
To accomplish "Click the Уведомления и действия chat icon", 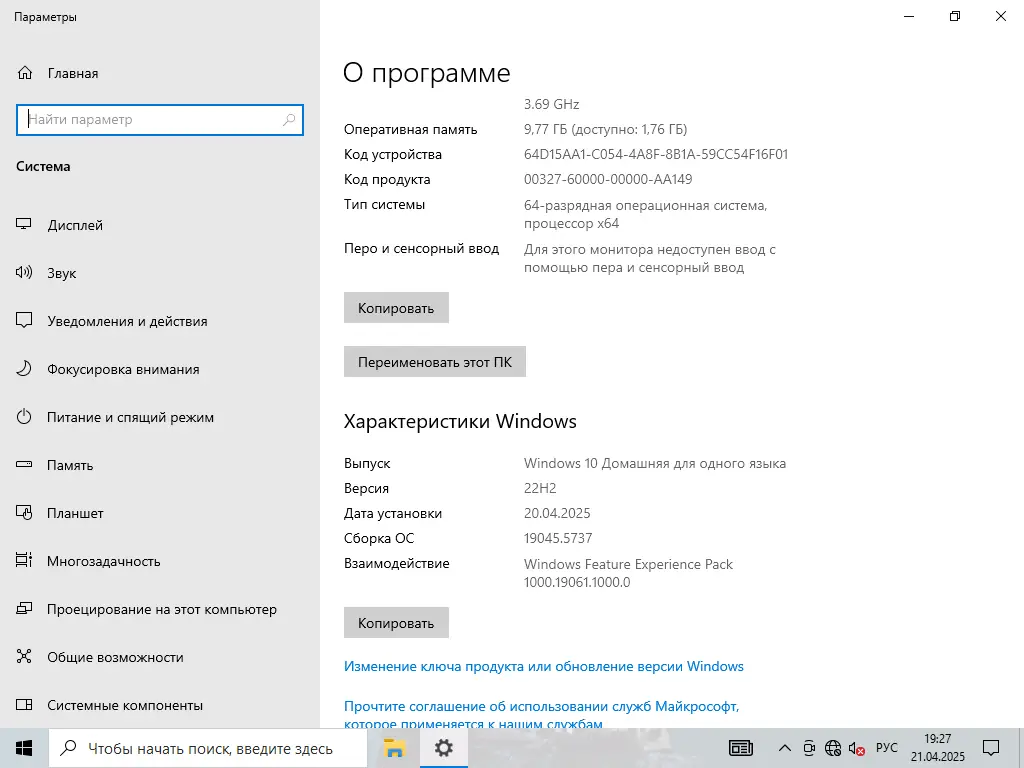I will [24, 321].
